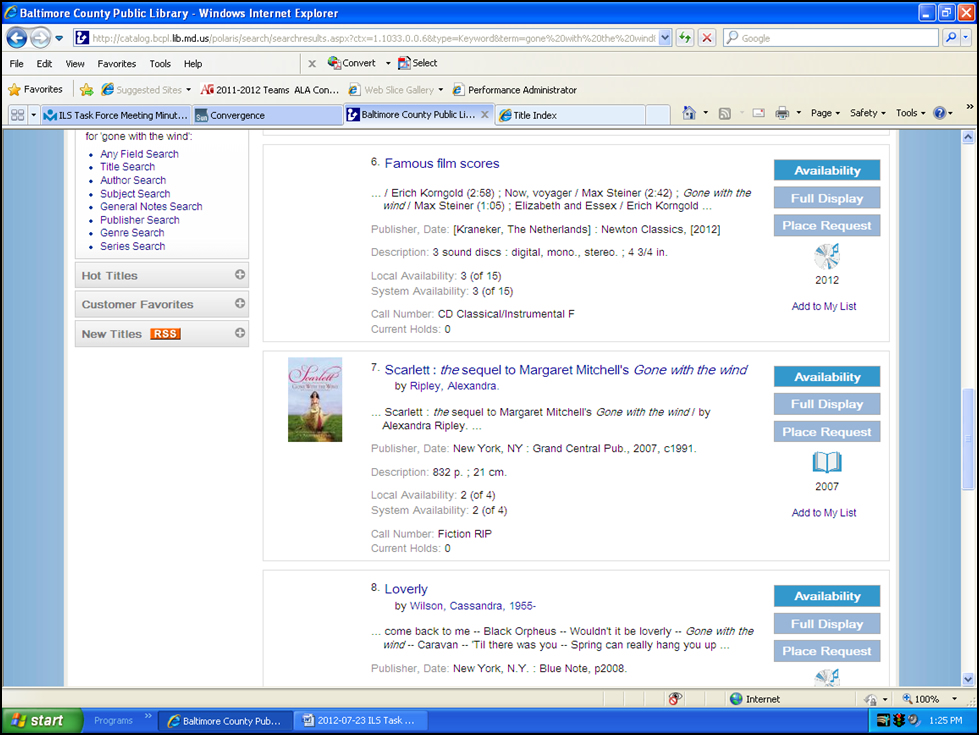
Task: Open the File menu
Action: (x=17, y=64)
